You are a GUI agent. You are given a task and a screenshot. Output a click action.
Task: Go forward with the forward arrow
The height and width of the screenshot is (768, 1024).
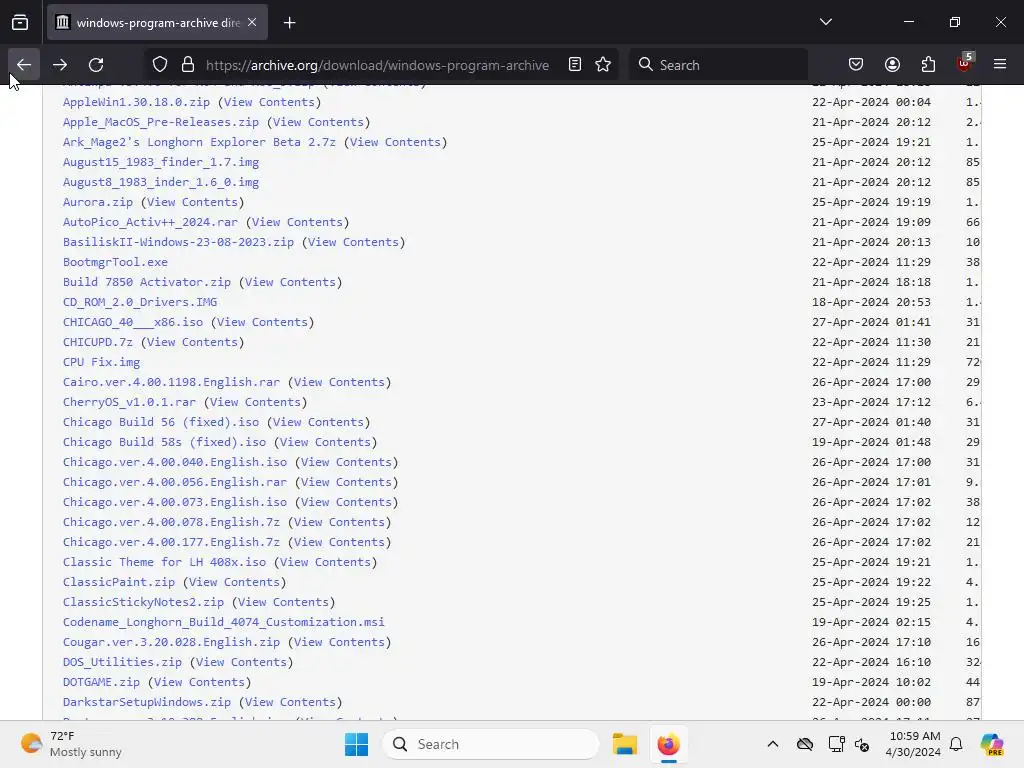click(60, 65)
